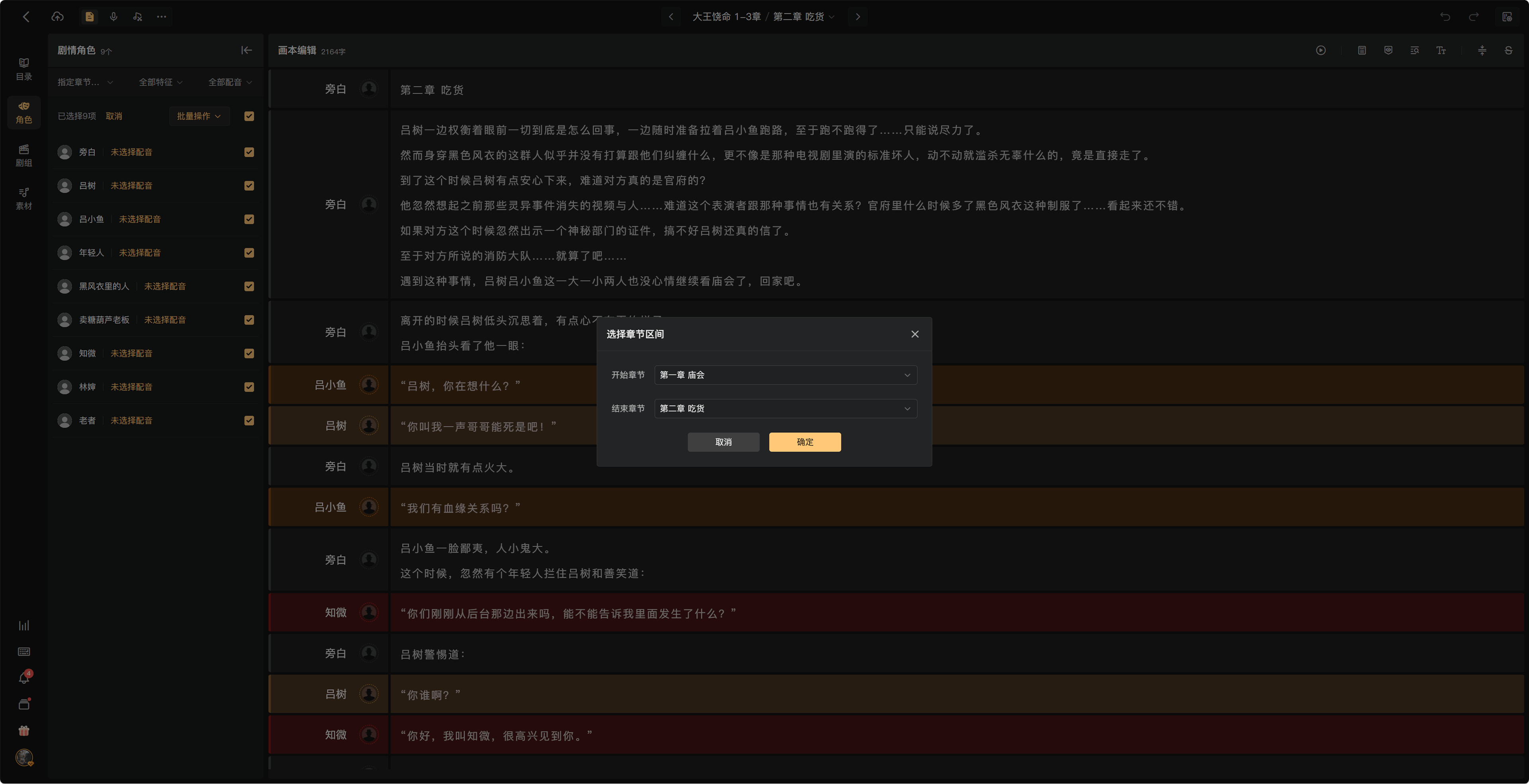The width and height of the screenshot is (1529, 784).
Task: Open the notifications bell icon
Action: [x=24, y=678]
